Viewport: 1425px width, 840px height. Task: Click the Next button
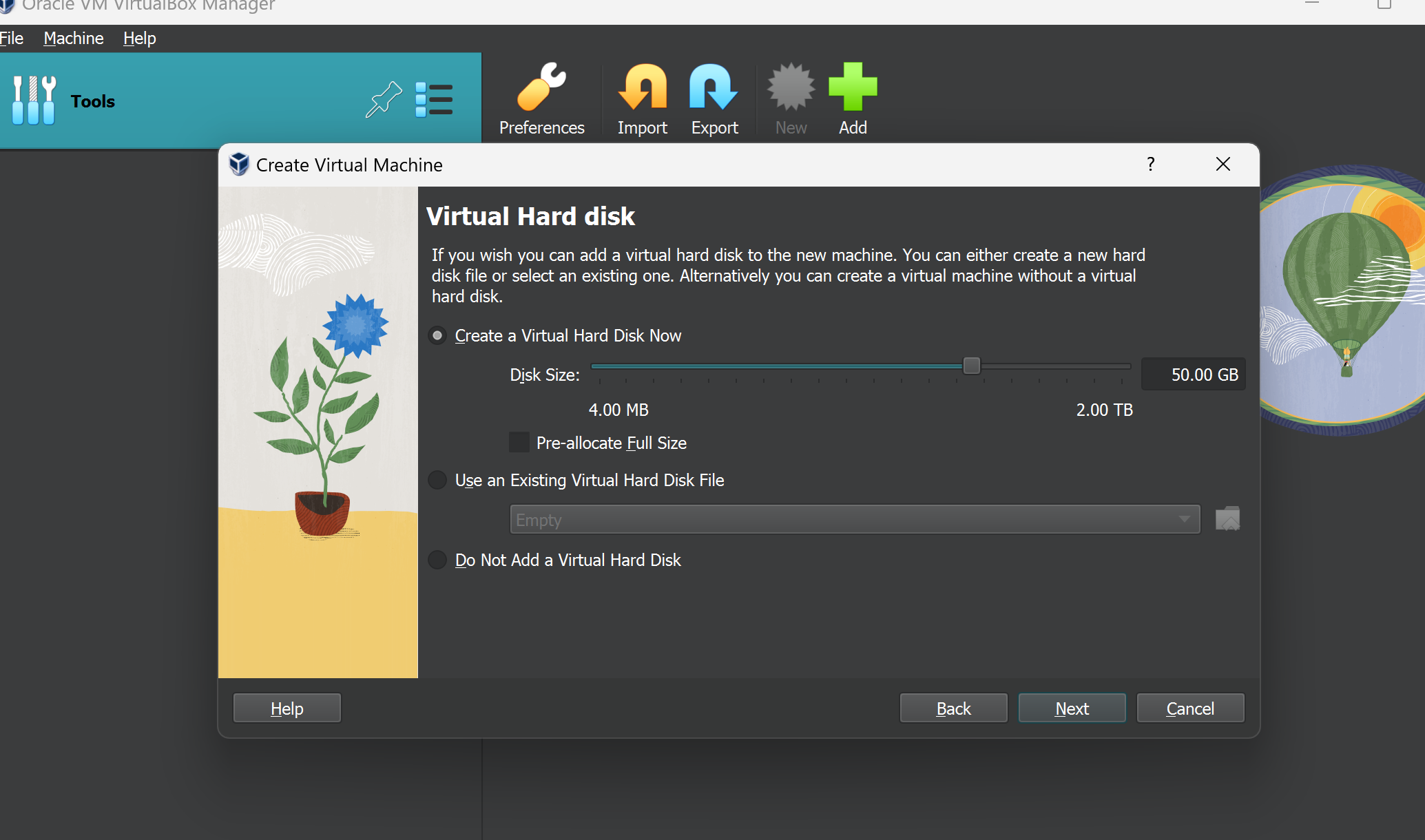[x=1072, y=708]
